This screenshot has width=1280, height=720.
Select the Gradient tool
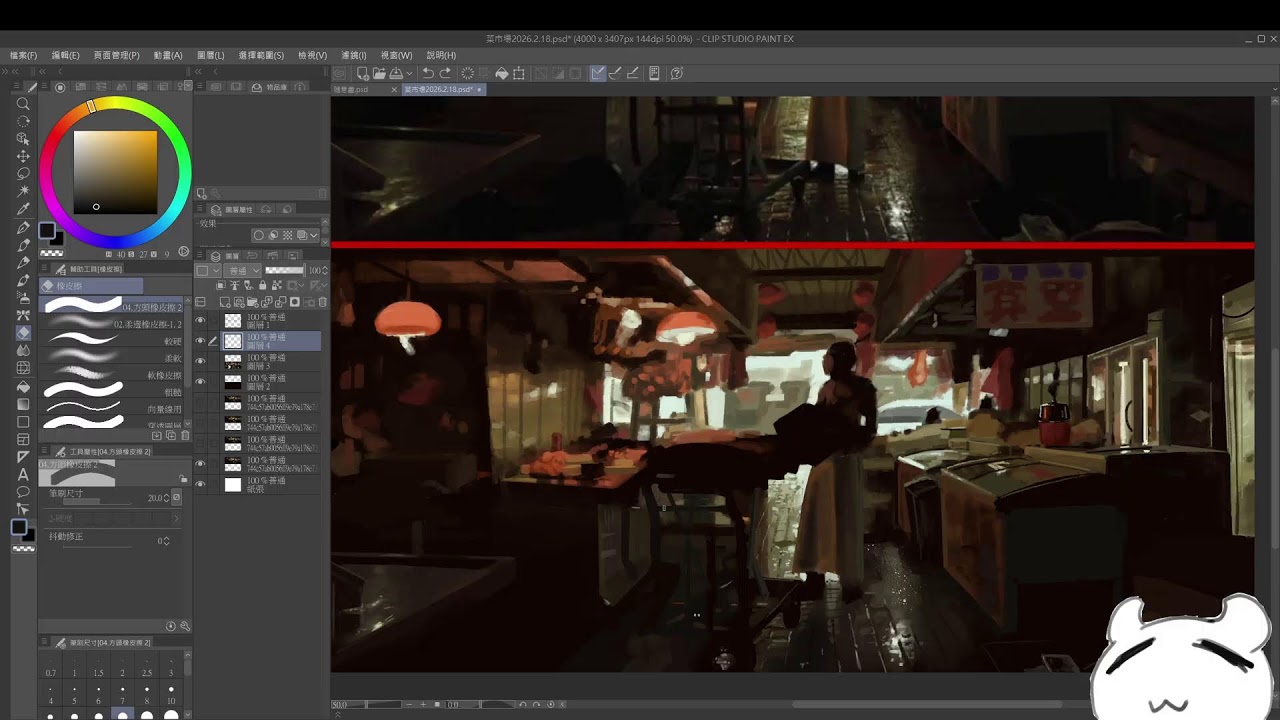tap(23, 403)
